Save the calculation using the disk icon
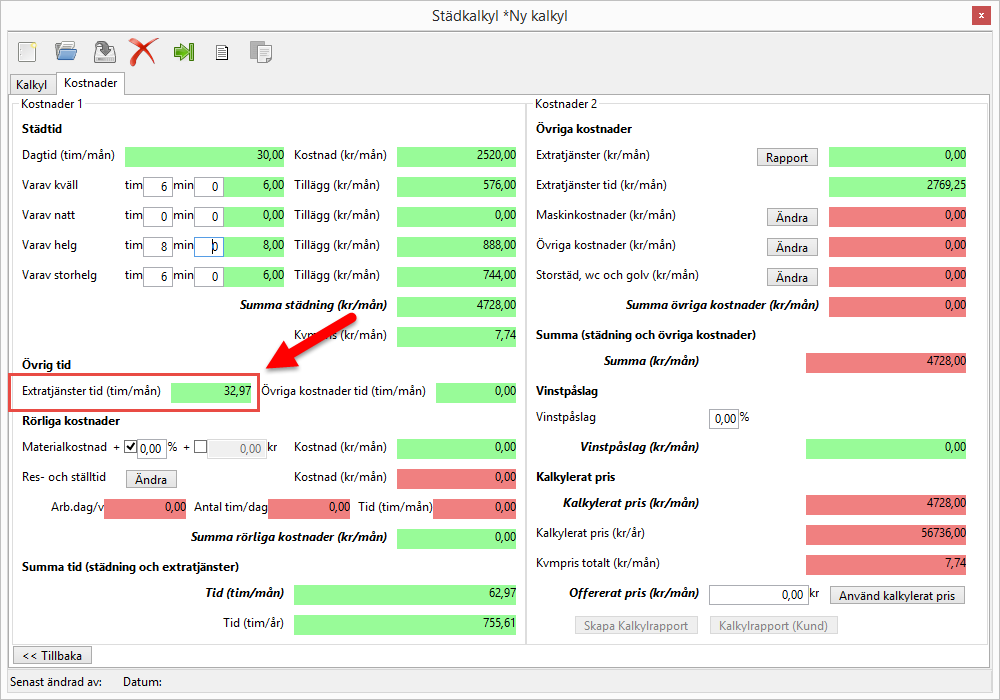 point(104,51)
